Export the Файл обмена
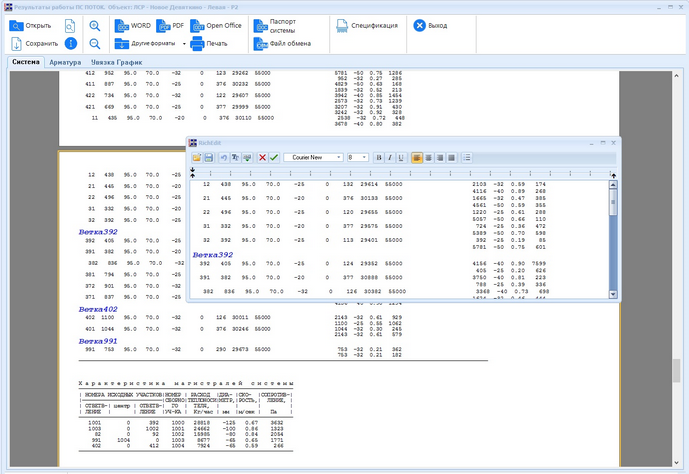The image size is (689, 474). tap(283, 43)
